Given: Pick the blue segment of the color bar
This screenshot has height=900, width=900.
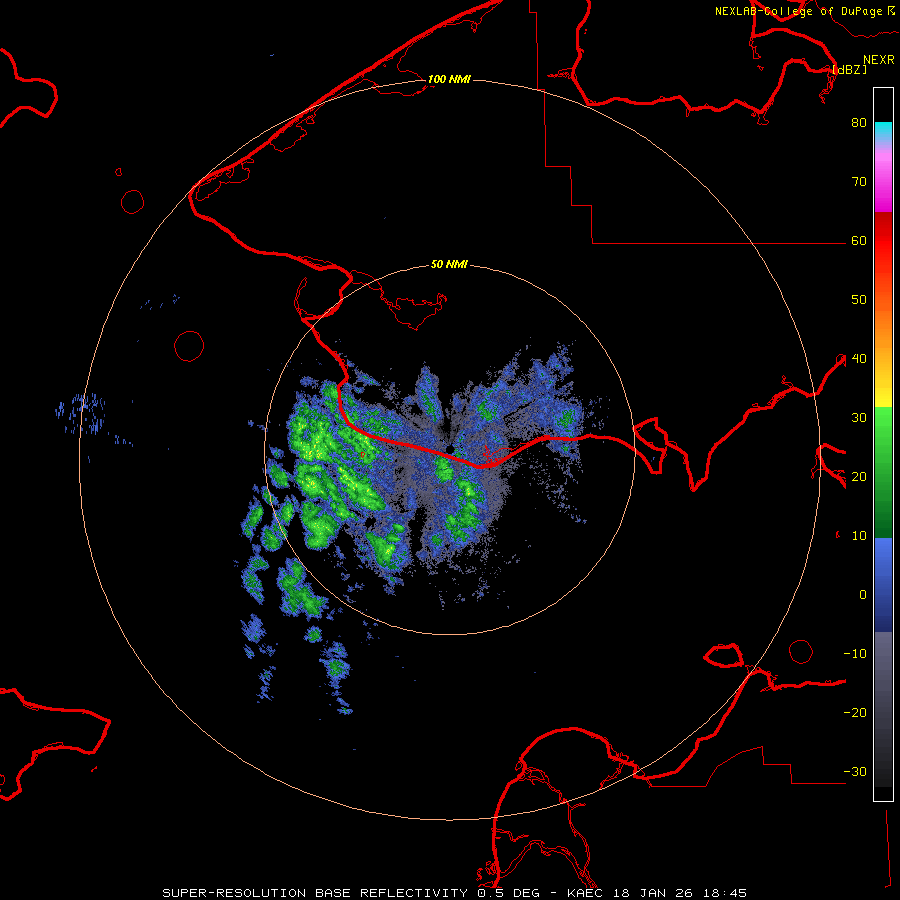Looking at the screenshot, I should [883, 585].
